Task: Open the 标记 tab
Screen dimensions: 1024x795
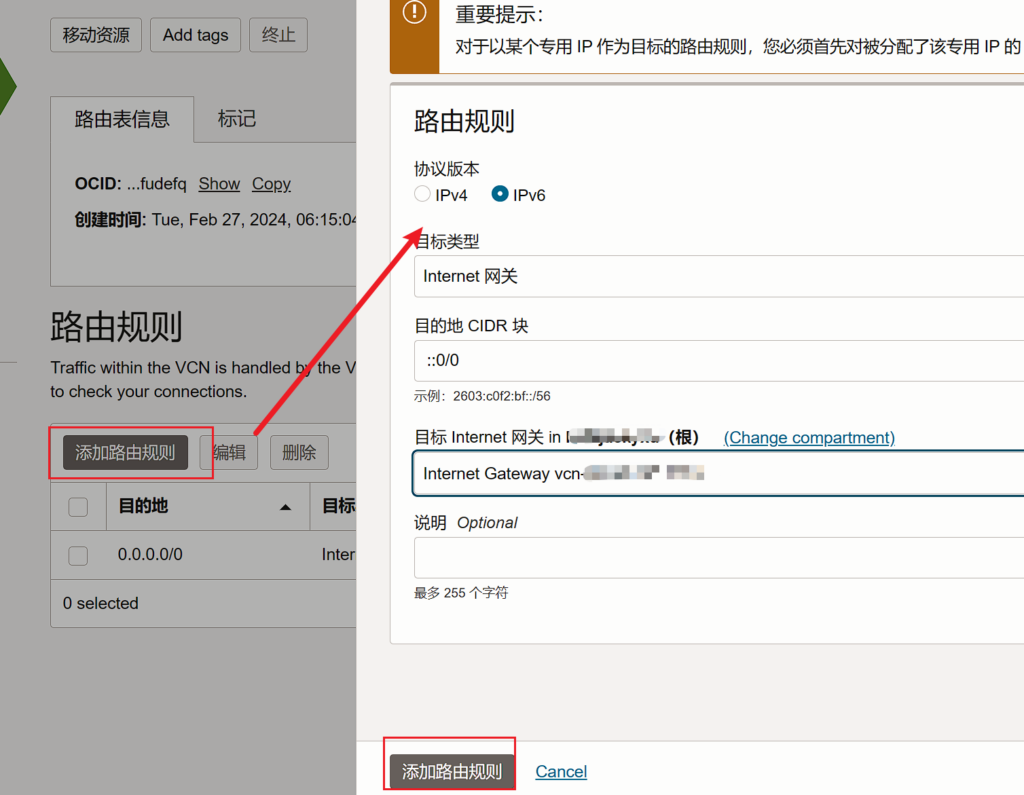Action: pyautogui.click(x=237, y=119)
